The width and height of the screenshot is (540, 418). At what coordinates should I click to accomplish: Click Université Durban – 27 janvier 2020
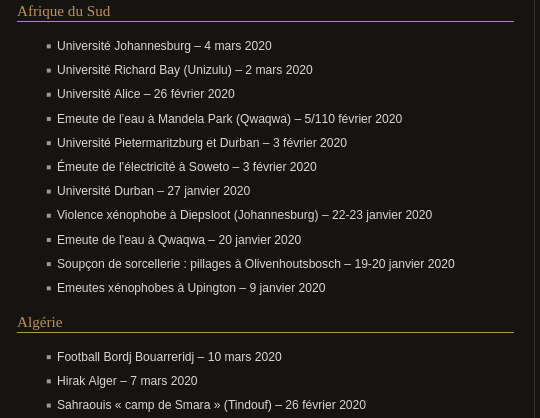tap(154, 191)
